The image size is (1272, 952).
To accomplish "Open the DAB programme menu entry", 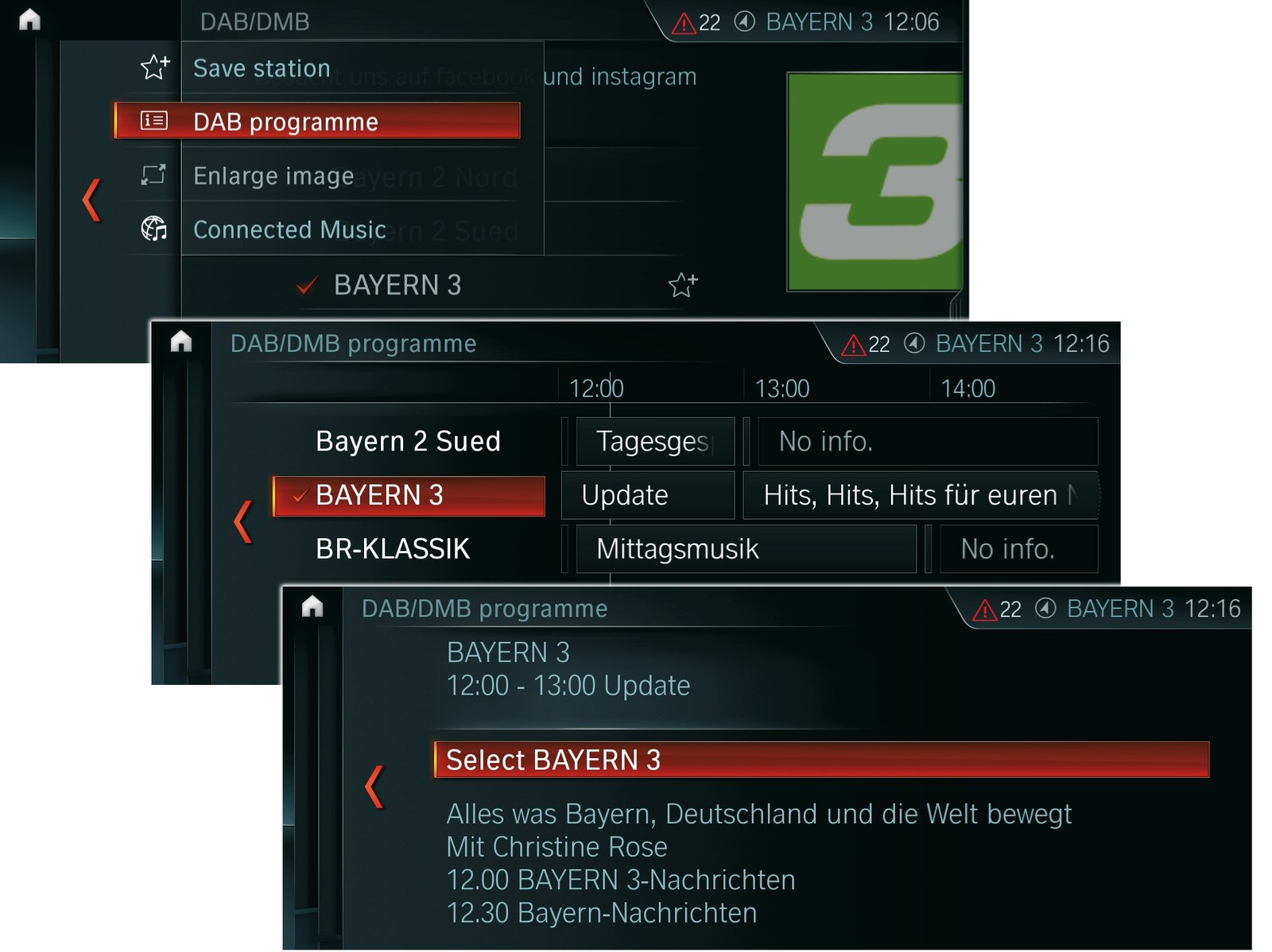I will point(317,121).
